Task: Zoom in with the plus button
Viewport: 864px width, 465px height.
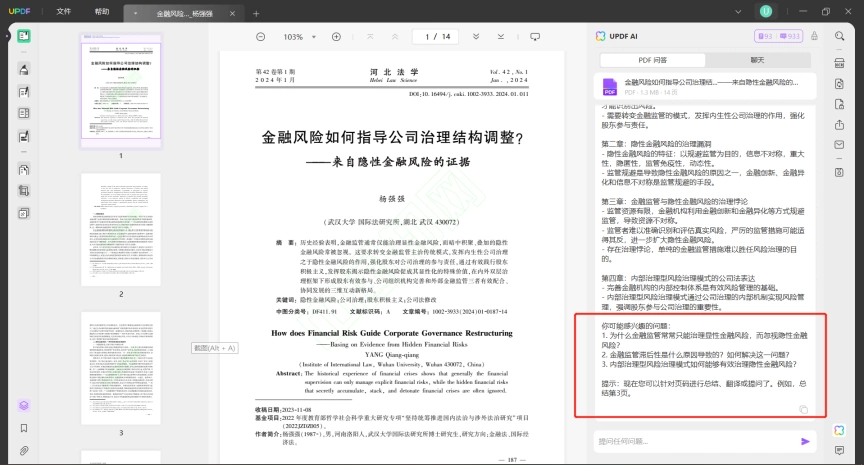Action: pyautogui.click(x=336, y=36)
